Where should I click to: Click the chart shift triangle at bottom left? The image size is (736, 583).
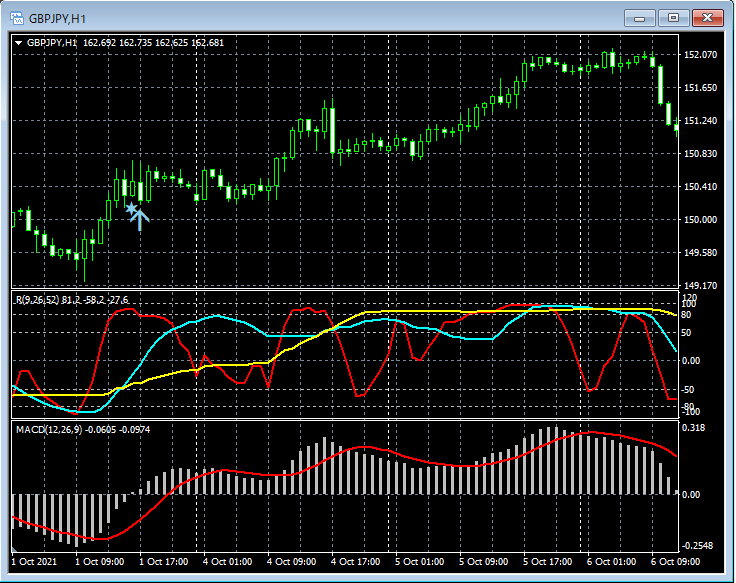click(15, 551)
